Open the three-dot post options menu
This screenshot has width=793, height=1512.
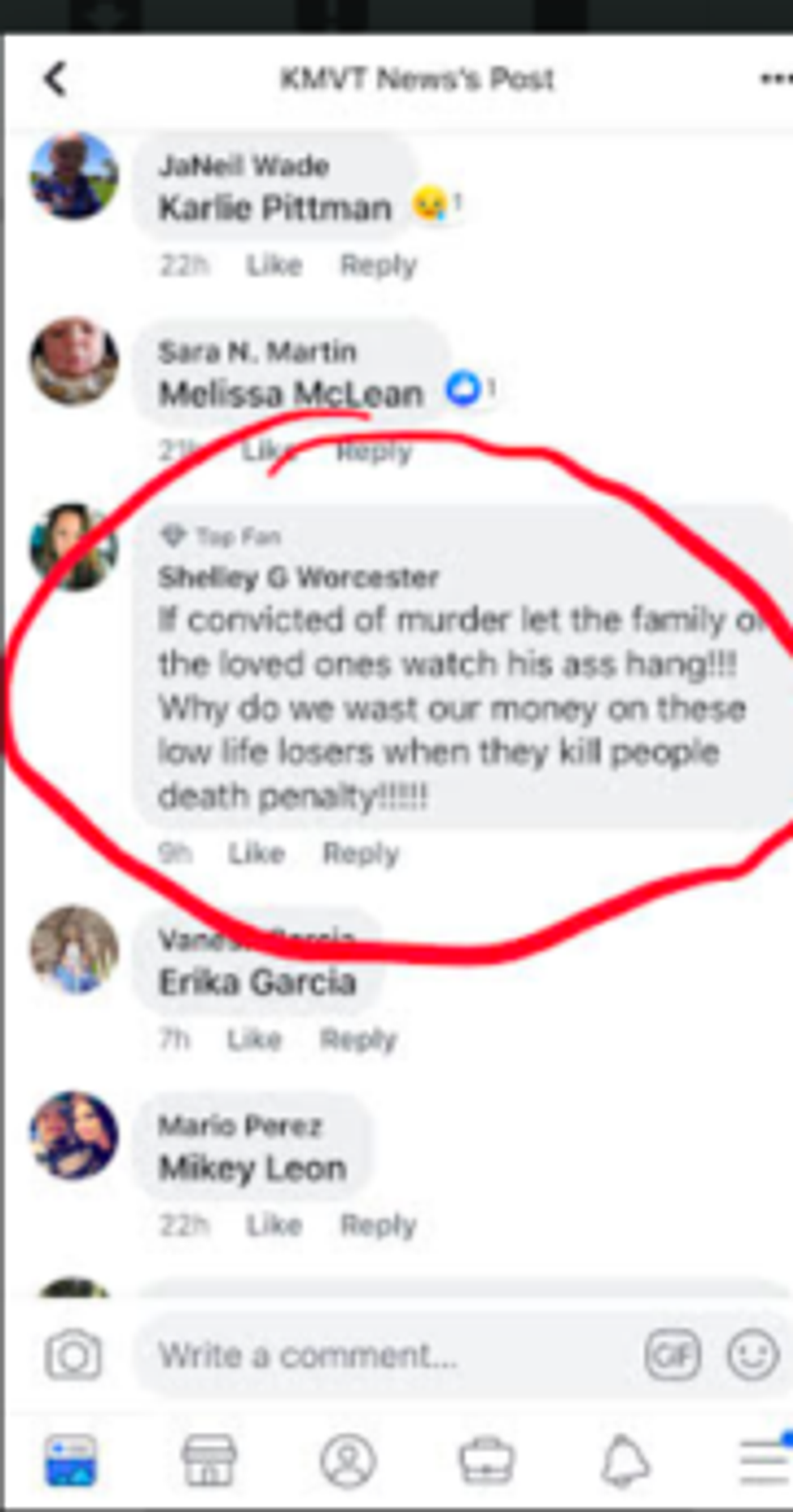(775, 79)
